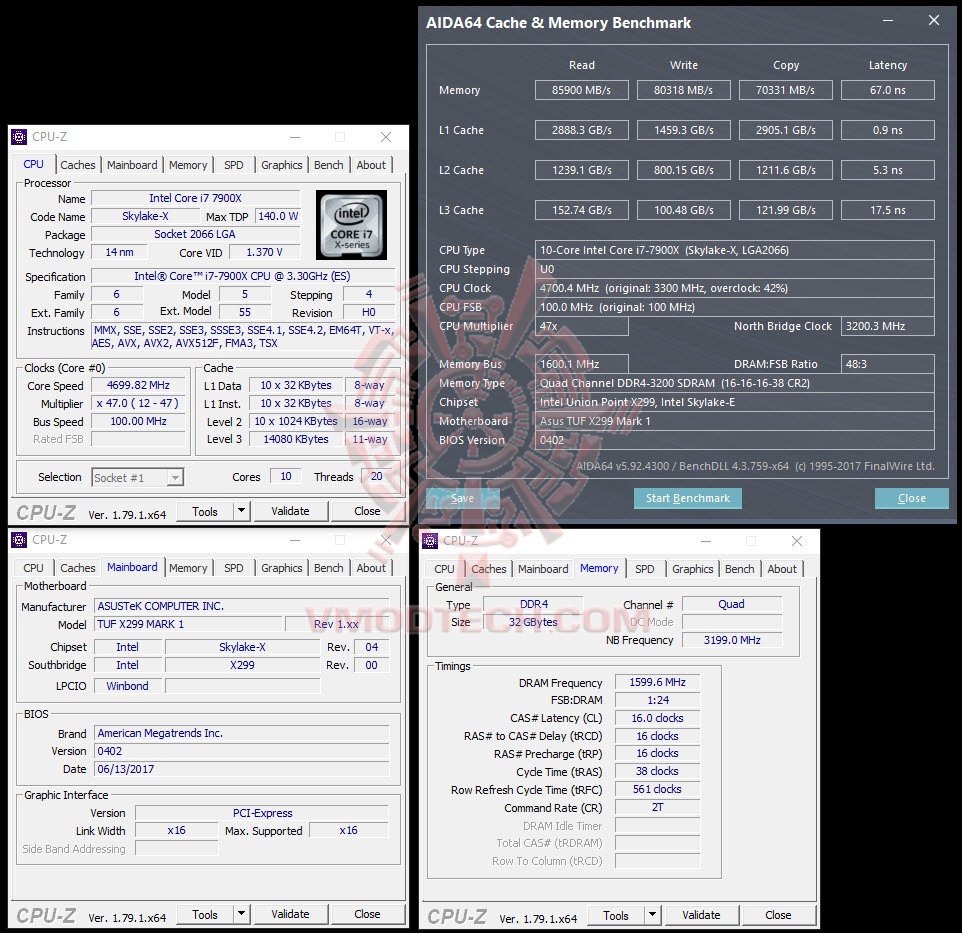
Task: Click Validate button in Memory window
Action: coord(701,915)
